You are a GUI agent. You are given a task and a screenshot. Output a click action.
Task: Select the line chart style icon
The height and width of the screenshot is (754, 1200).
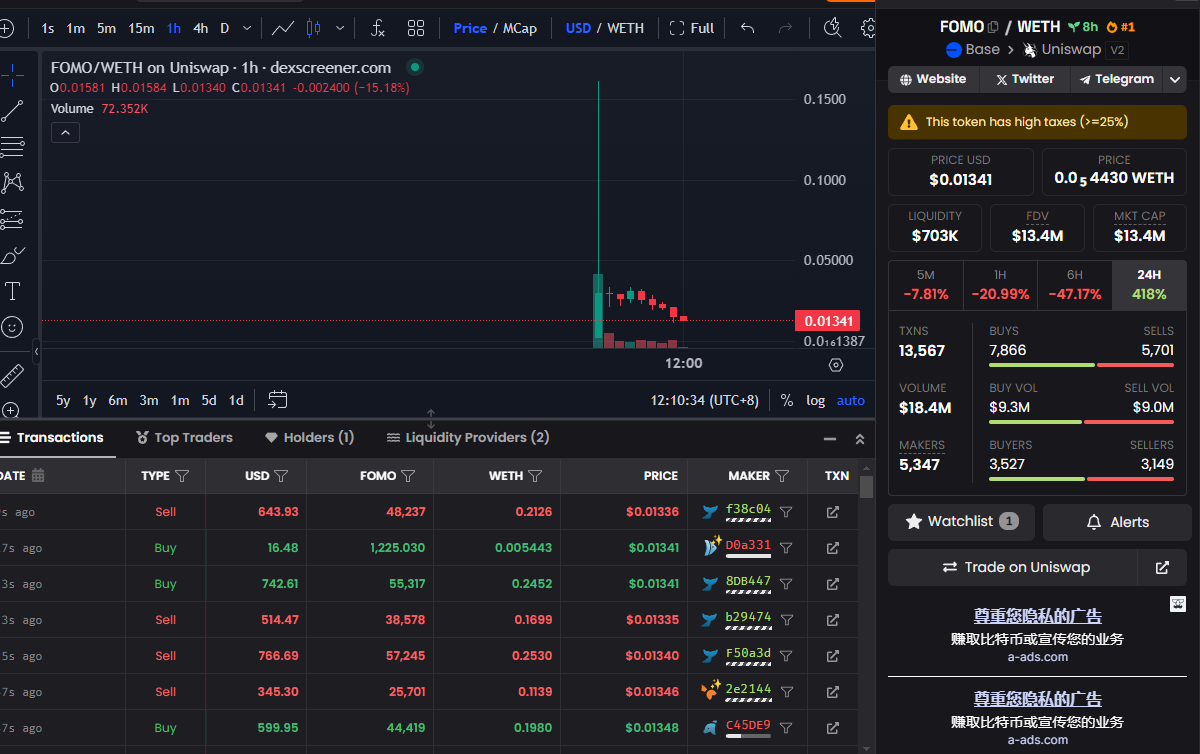283,28
